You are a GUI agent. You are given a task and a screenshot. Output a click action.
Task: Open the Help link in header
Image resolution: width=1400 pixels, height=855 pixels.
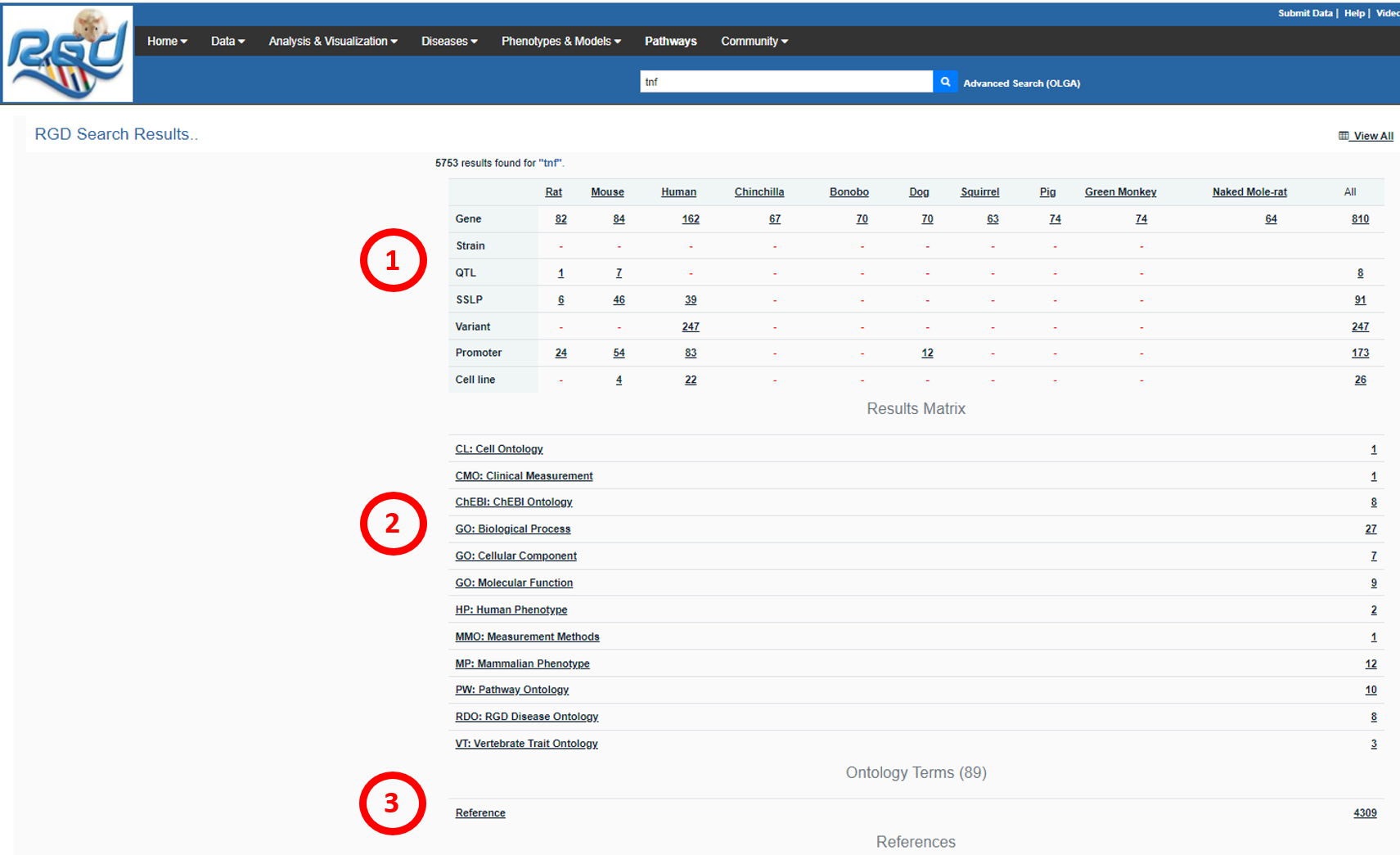(x=1354, y=13)
